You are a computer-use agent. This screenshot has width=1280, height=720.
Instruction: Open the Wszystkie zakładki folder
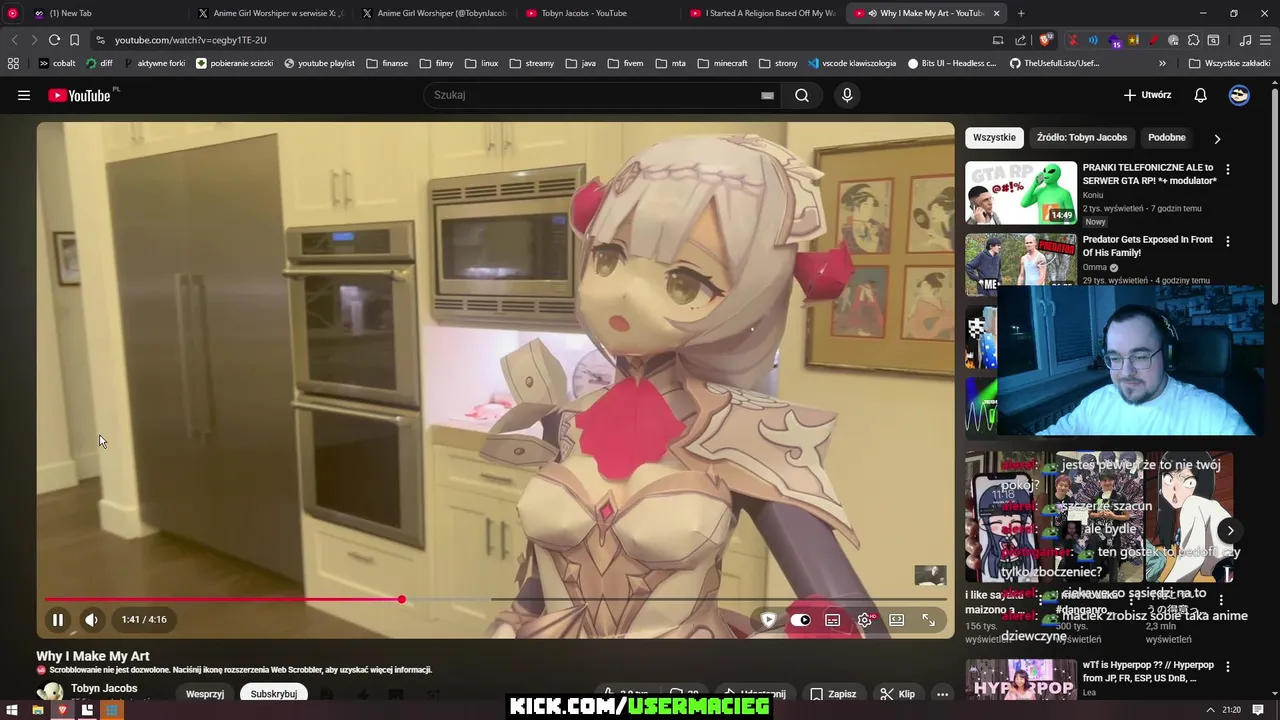point(1229,63)
